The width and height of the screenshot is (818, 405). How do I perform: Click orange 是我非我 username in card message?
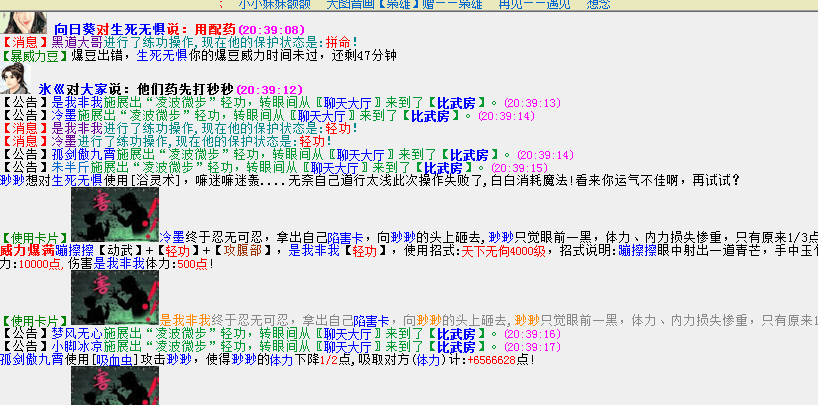pos(185,320)
